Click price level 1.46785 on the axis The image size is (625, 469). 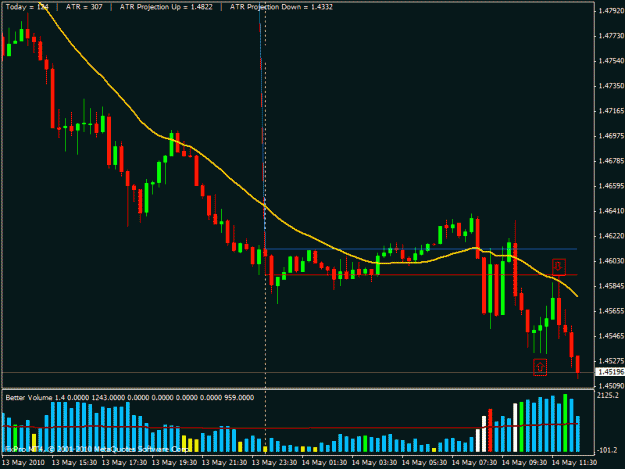coord(611,161)
